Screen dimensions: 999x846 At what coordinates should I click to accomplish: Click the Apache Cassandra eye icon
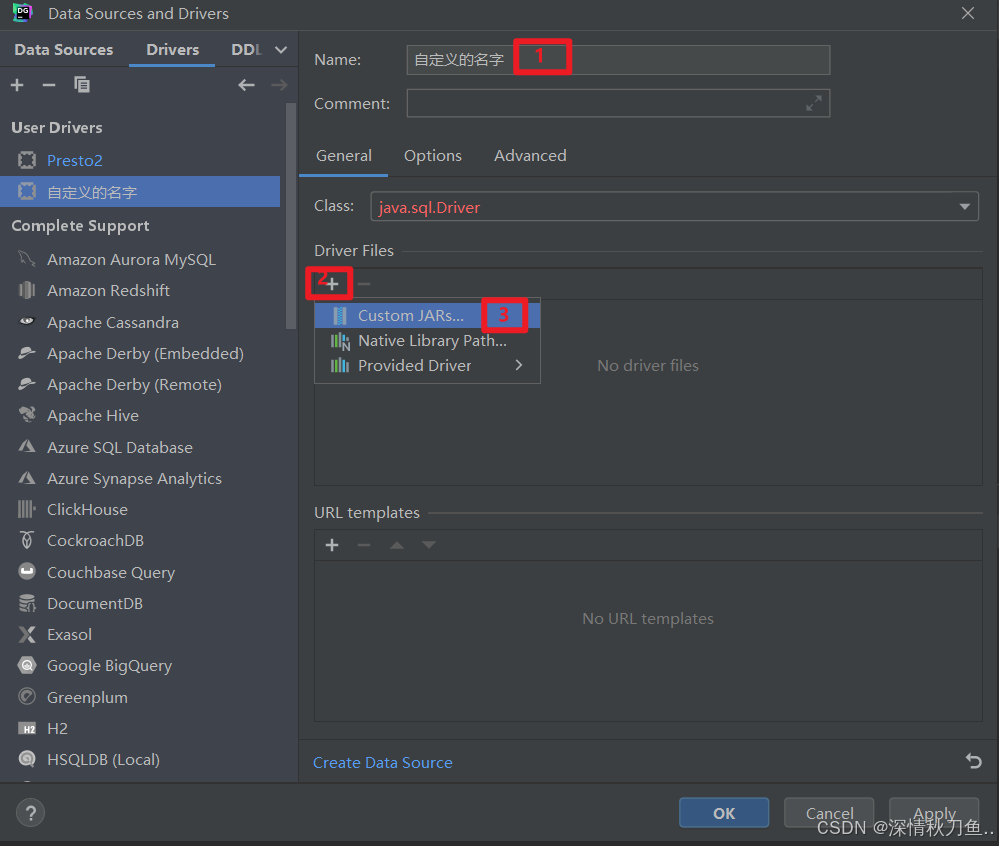pyautogui.click(x=27, y=321)
